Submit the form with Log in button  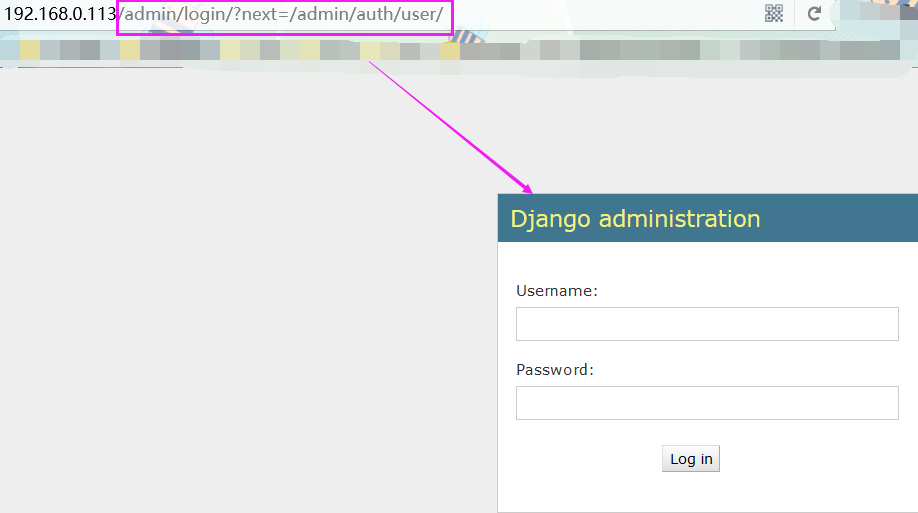691,459
